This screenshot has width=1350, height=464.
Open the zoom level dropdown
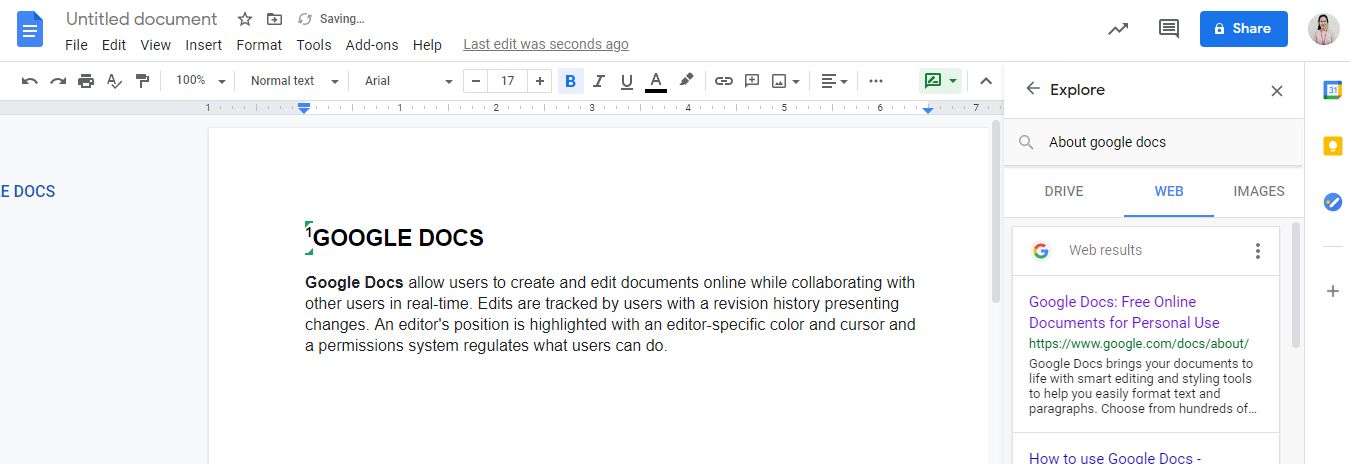pos(200,81)
